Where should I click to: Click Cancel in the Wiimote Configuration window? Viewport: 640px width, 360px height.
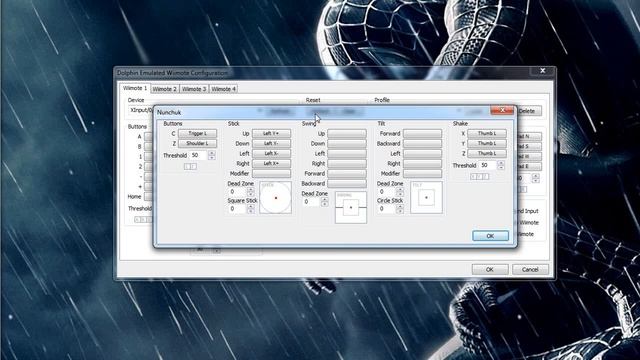click(530, 269)
